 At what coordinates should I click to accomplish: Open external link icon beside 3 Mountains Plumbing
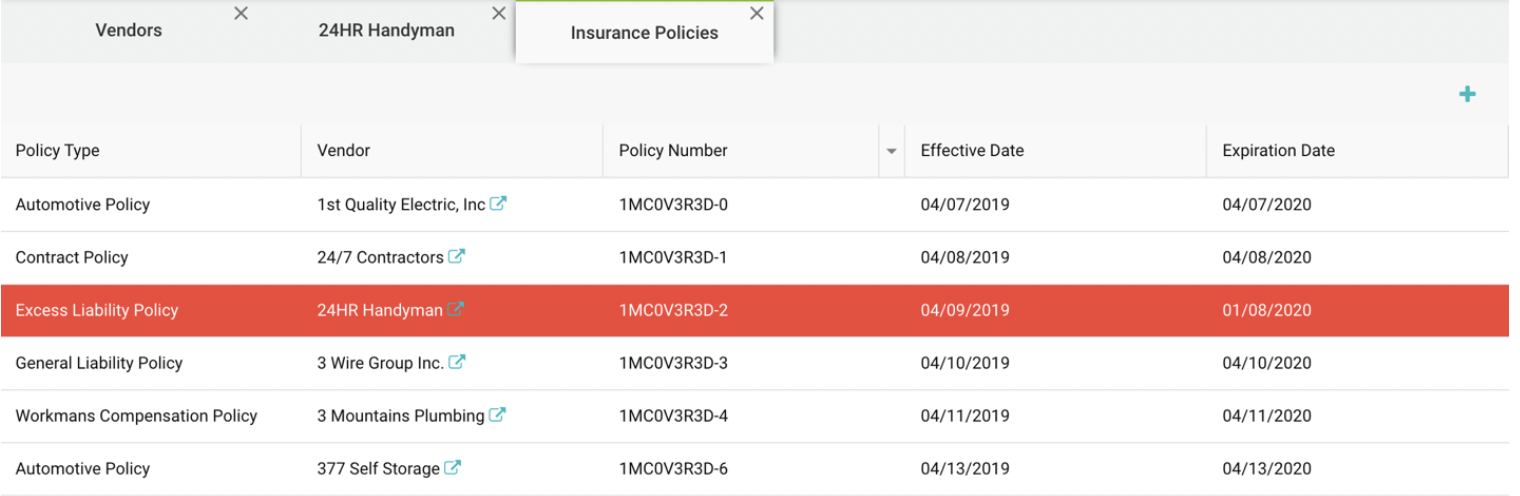coord(497,415)
